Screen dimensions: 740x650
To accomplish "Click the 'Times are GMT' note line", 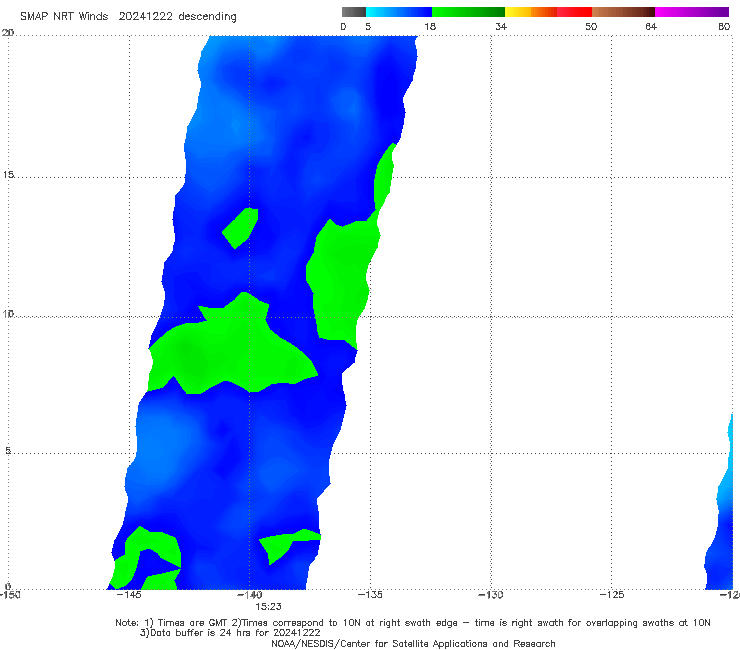I will click(413, 623).
